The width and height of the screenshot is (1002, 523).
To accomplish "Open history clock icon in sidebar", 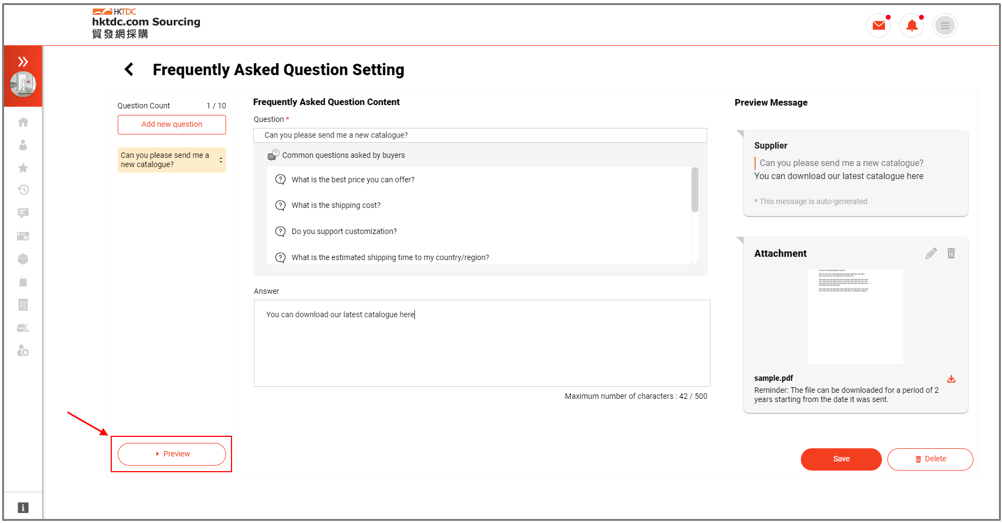I will pos(23,190).
